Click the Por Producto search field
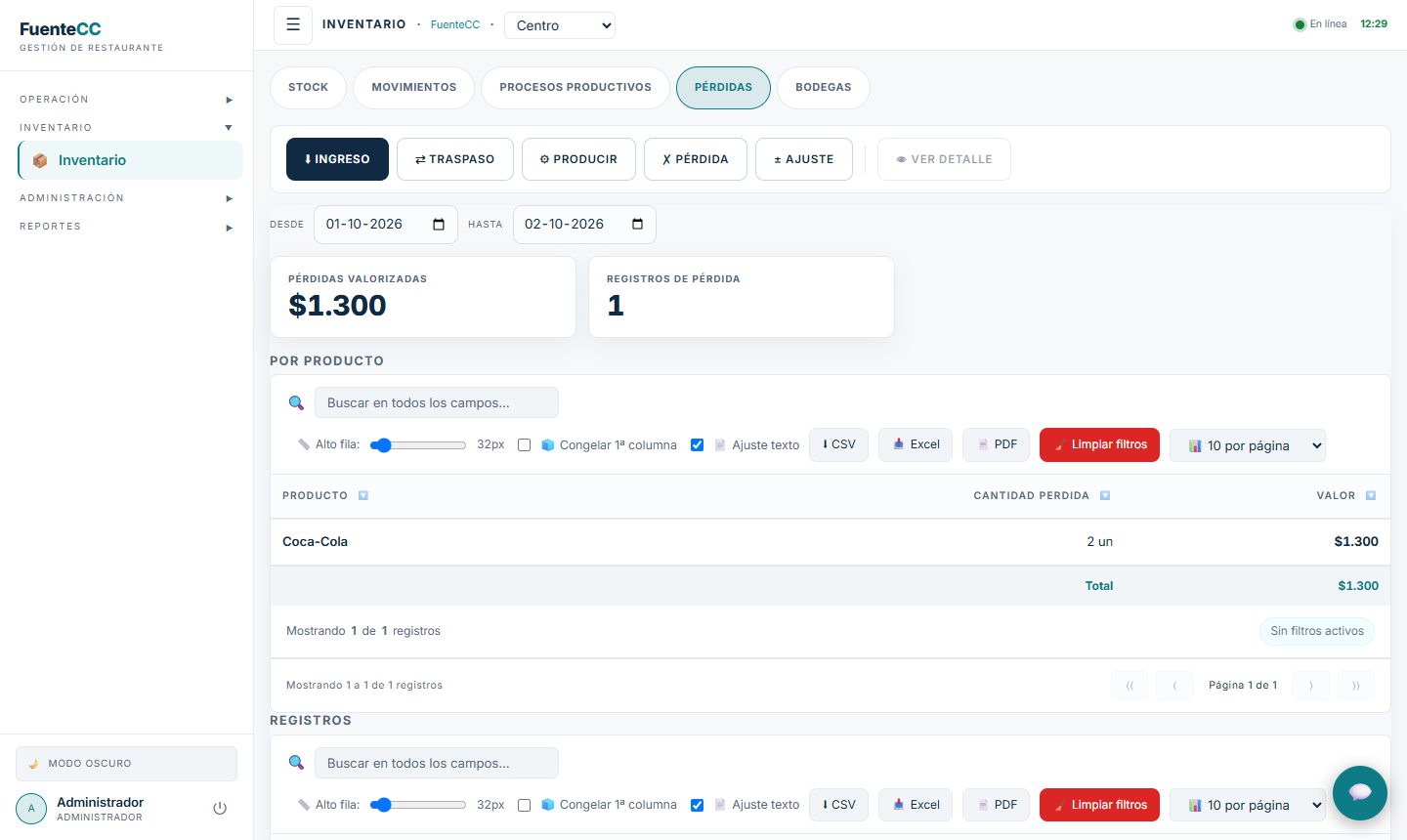Image resolution: width=1407 pixels, height=840 pixels. 437,402
